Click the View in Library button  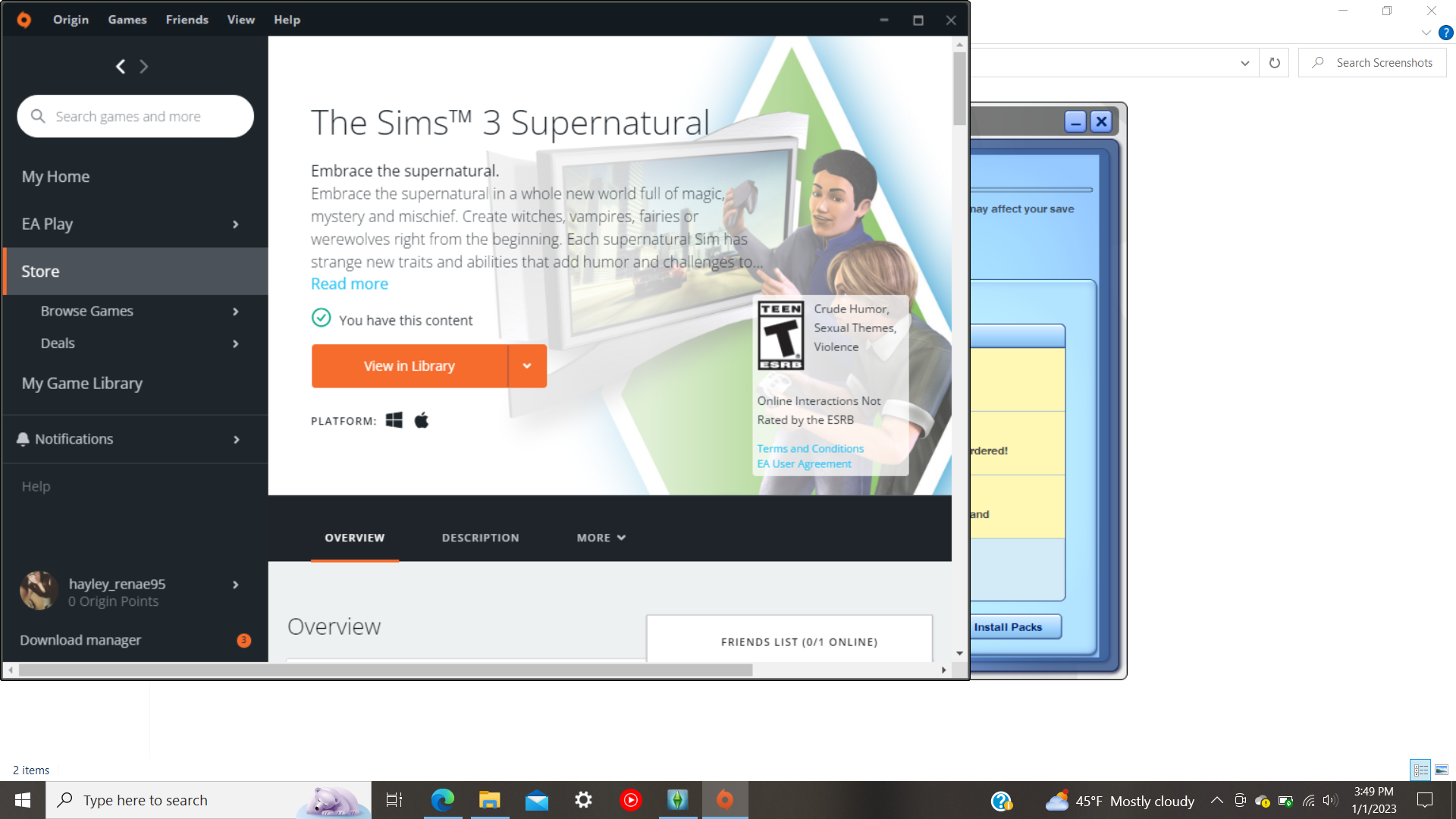(x=409, y=366)
